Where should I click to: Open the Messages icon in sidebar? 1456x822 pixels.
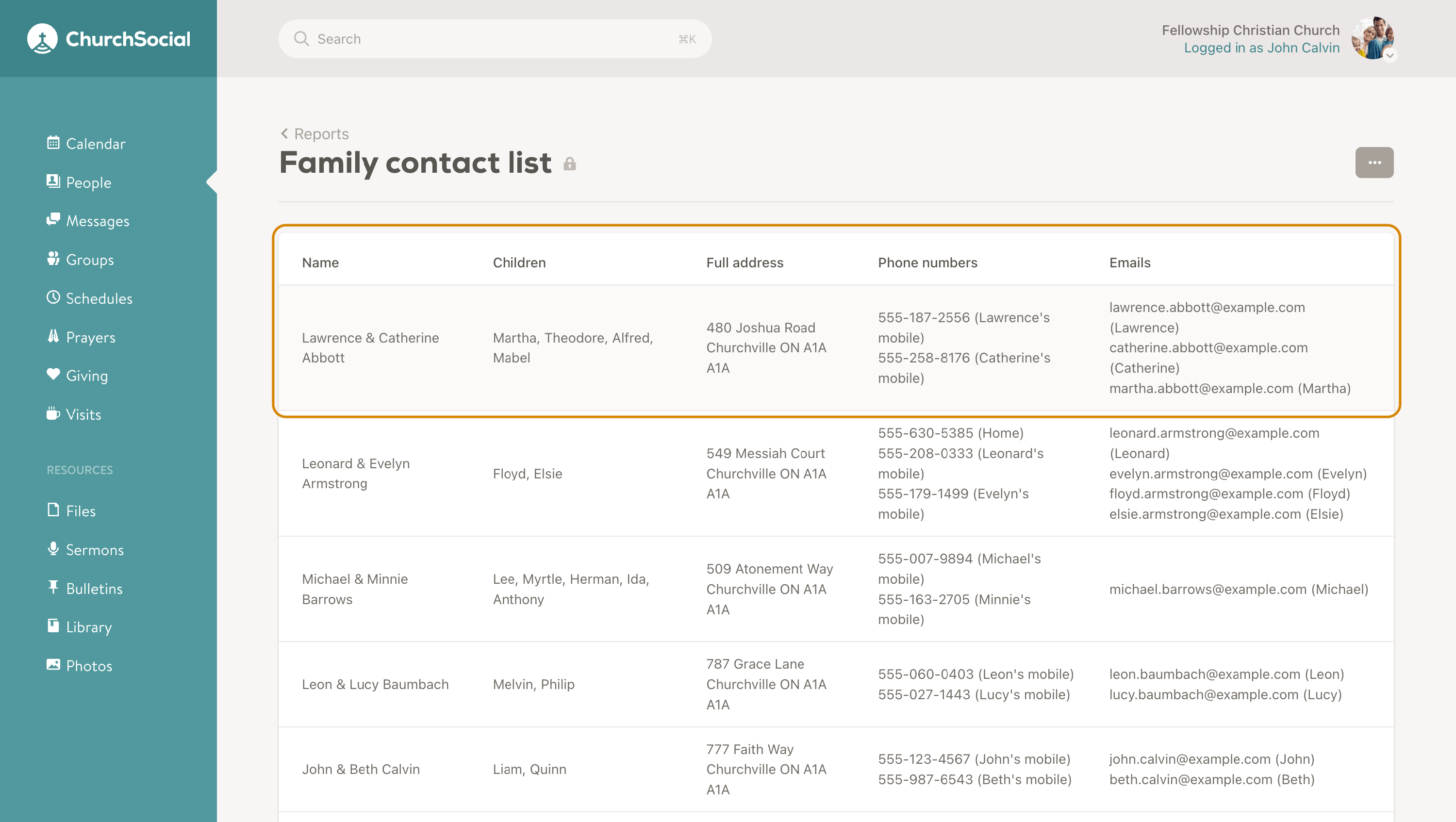(x=53, y=220)
